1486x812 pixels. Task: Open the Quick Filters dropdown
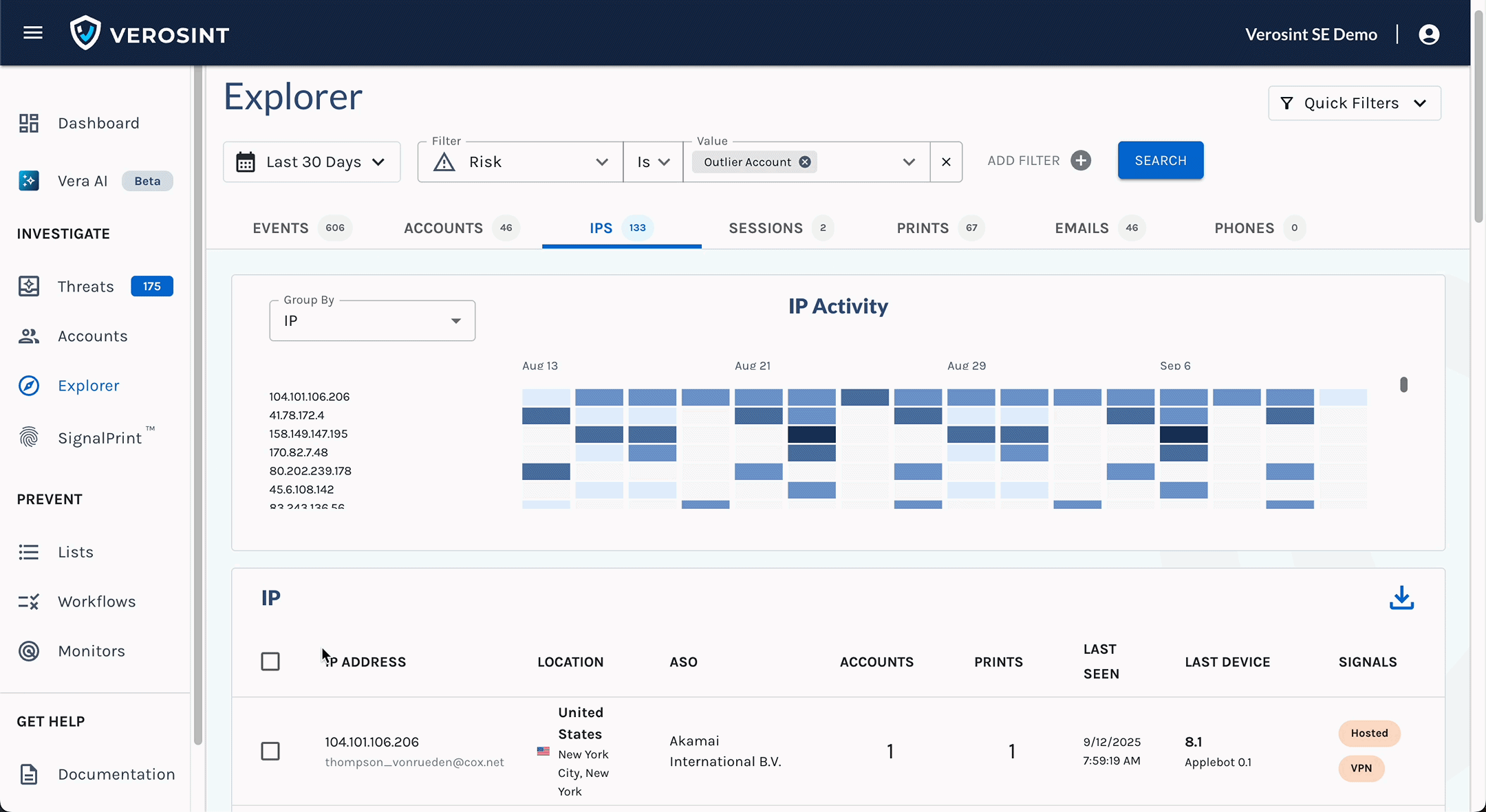(1354, 103)
